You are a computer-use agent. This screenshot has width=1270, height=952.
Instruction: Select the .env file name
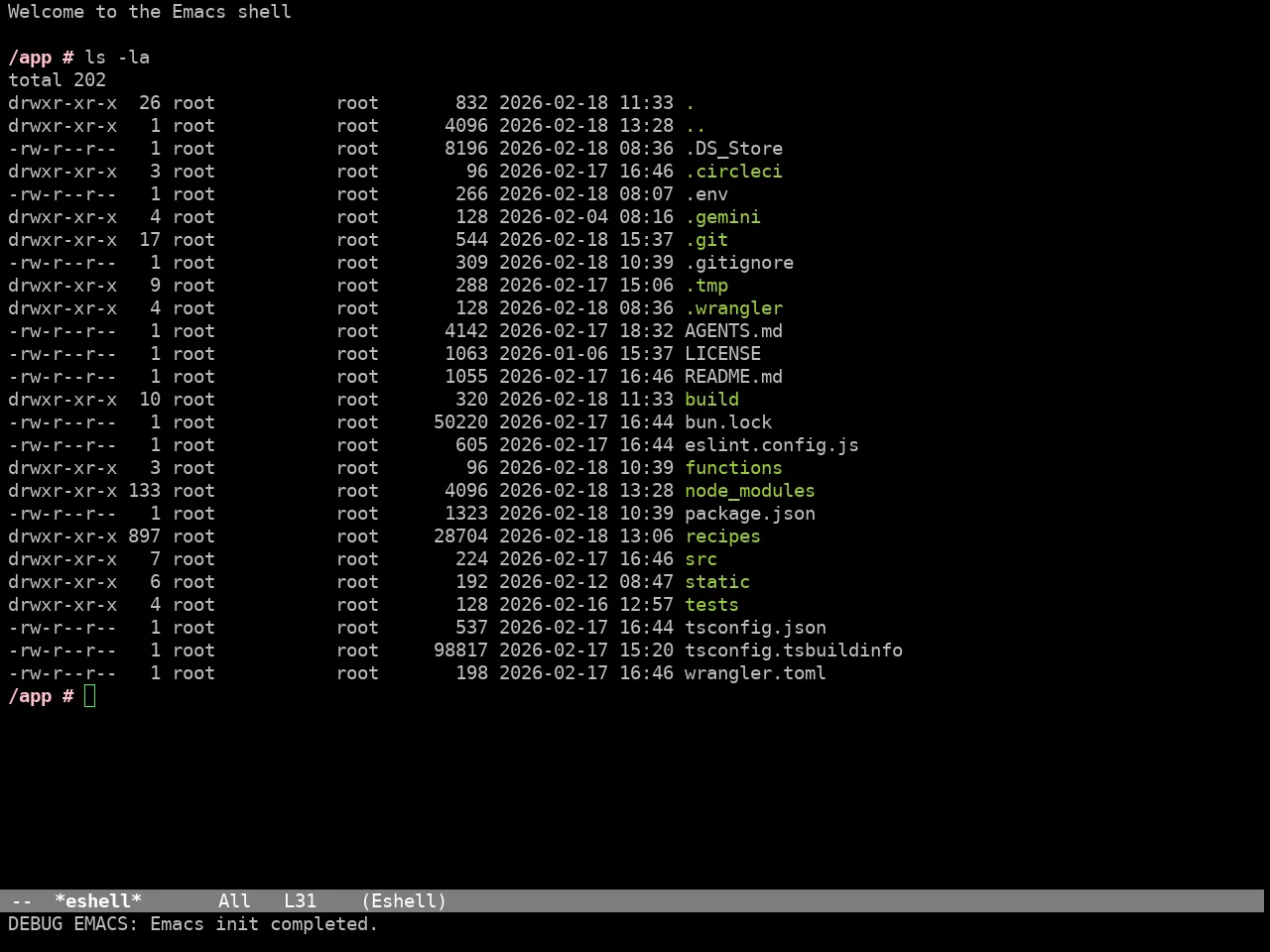(x=706, y=194)
